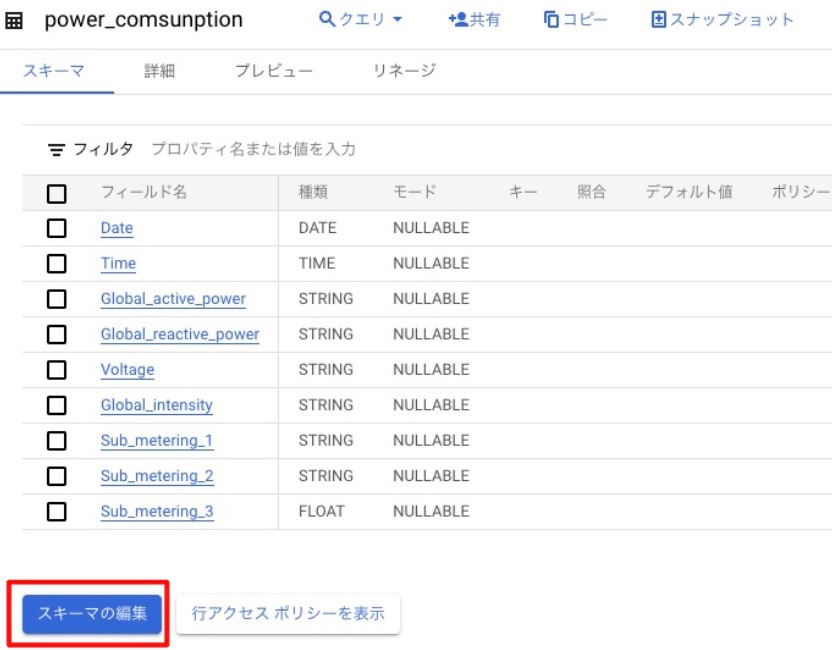Image resolution: width=832 pixels, height=650 pixels.
Task: Click the 共有 share button
Action: point(474,20)
